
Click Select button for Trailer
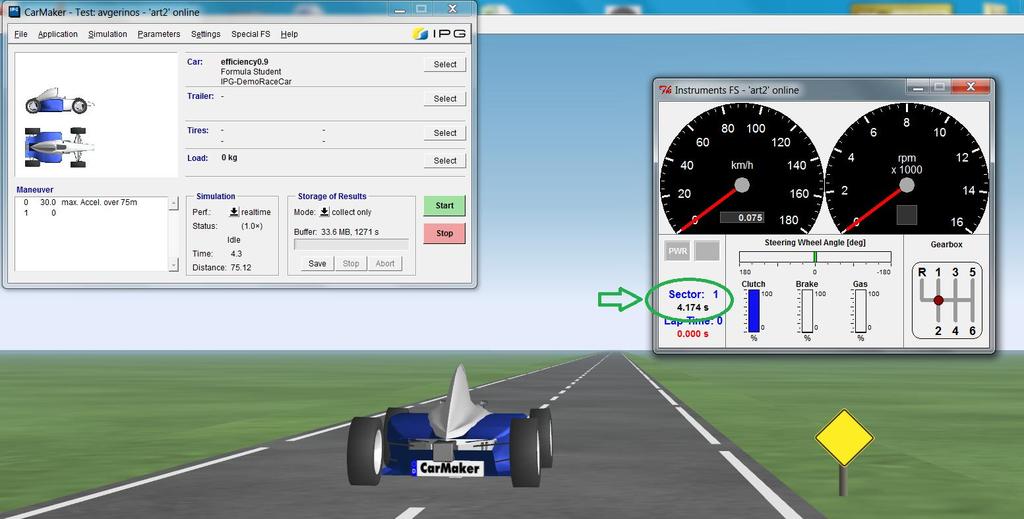[x=445, y=99]
